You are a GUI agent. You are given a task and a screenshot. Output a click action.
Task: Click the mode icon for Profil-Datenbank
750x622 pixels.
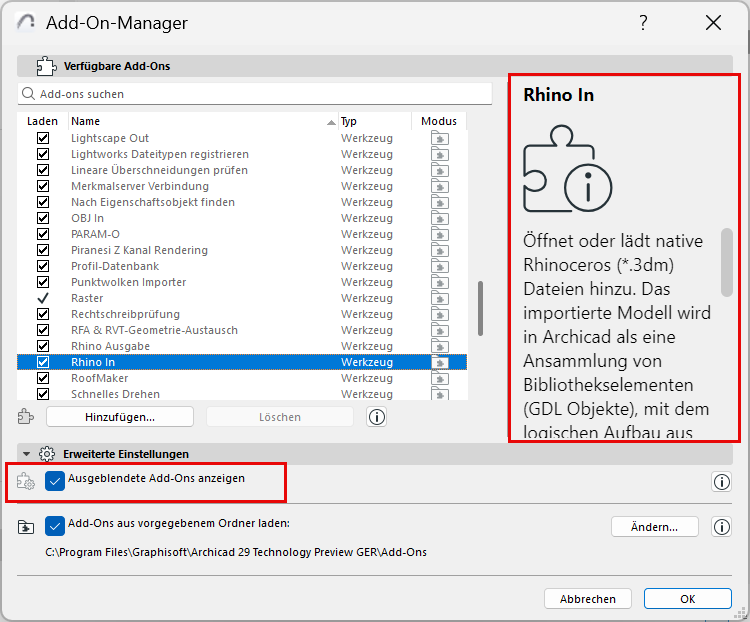[x=440, y=267]
